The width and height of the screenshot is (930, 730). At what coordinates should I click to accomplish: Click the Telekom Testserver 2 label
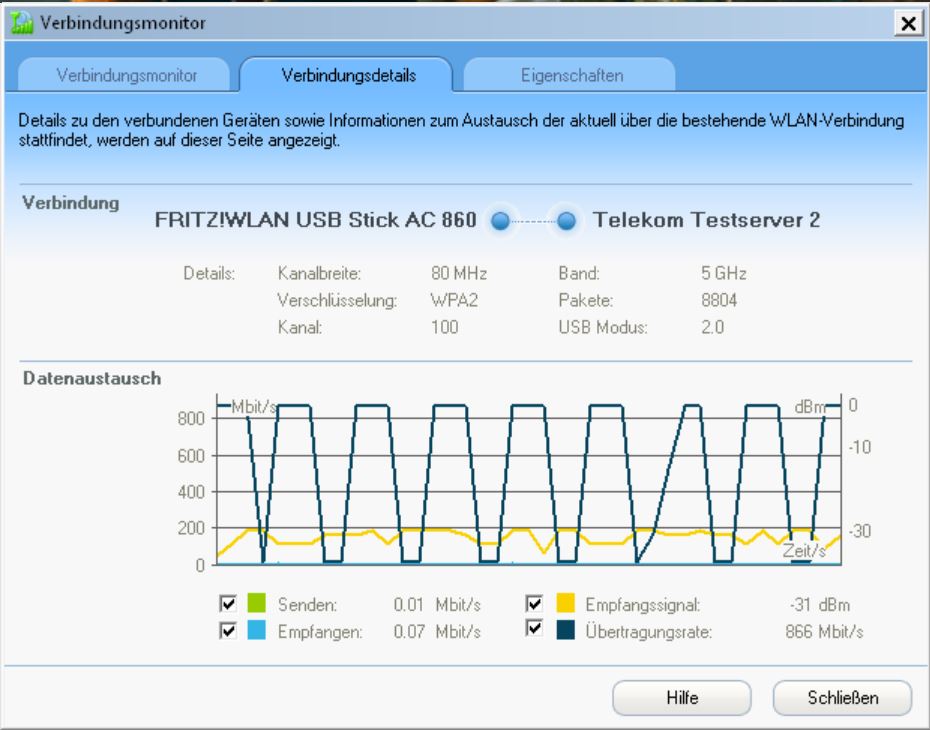tap(706, 220)
